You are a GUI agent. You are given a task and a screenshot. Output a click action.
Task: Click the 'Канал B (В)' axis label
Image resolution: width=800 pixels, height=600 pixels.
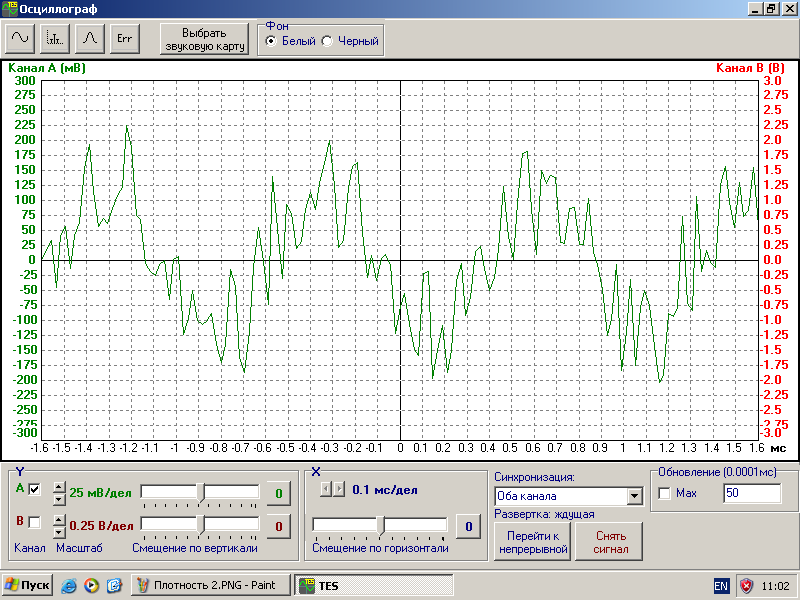(x=750, y=68)
